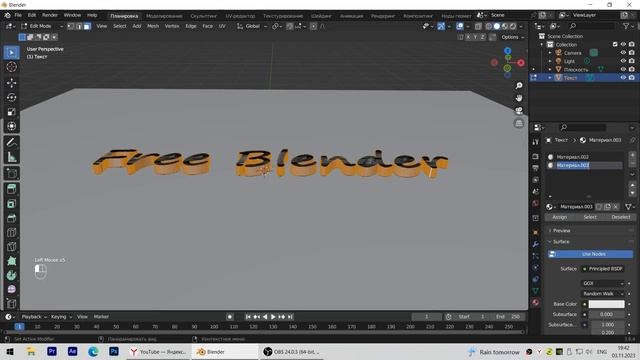Pick the Inset Faces tool

pyautogui.click(x=11, y=204)
